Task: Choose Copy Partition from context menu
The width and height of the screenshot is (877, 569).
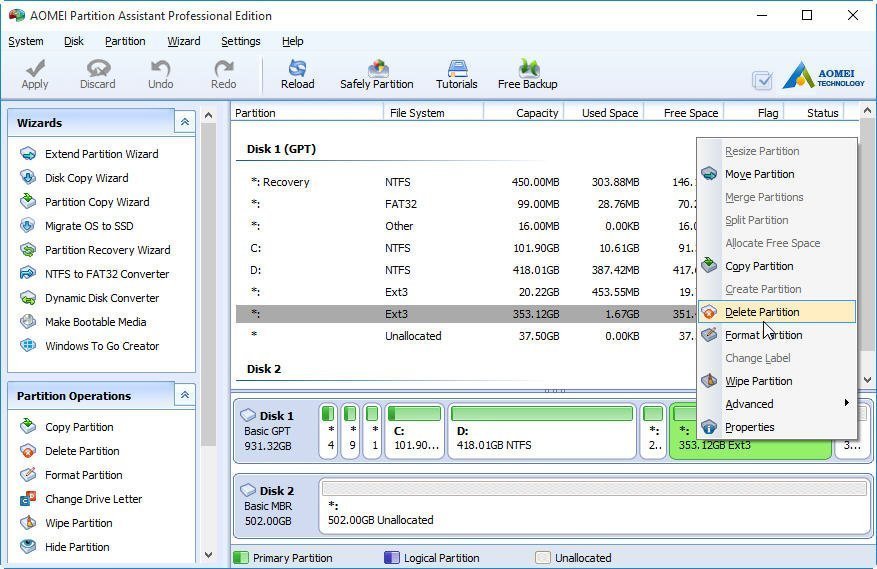Action: click(777, 266)
